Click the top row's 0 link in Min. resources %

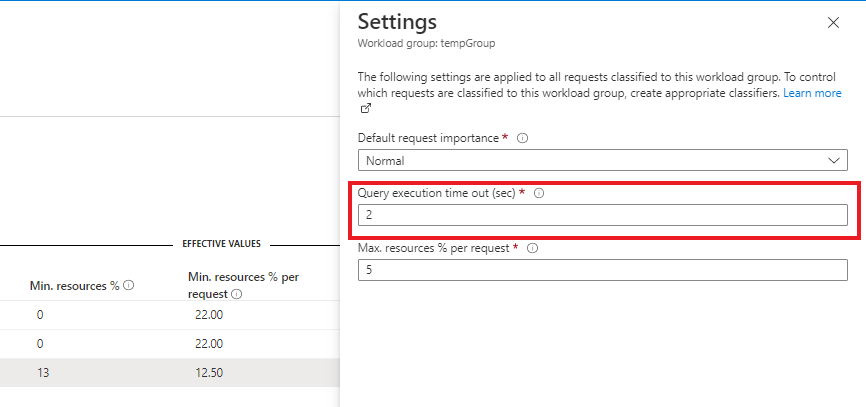(x=40, y=315)
